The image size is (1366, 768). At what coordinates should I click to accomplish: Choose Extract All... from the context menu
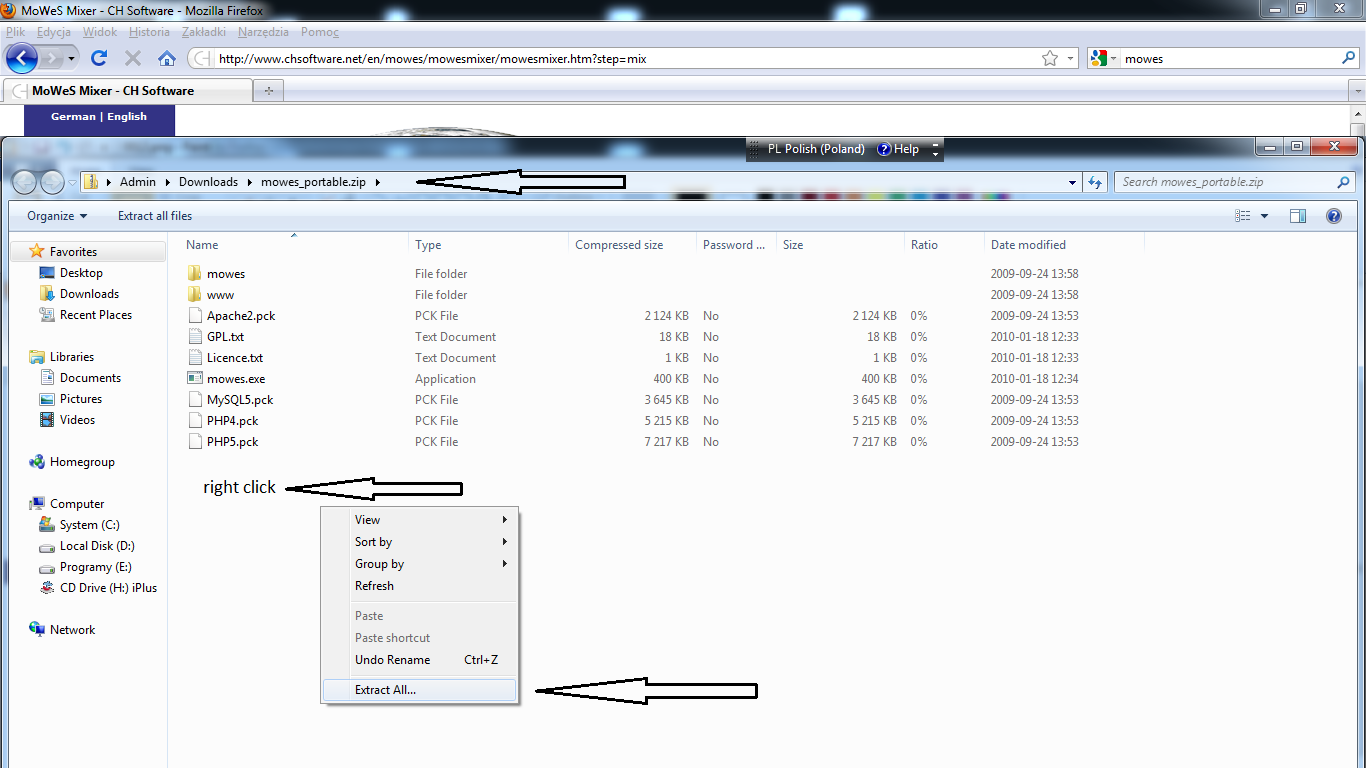click(x=419, y=690)
